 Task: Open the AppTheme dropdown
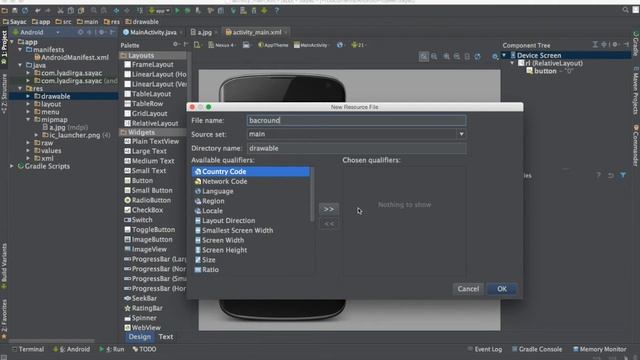point(273,45)
